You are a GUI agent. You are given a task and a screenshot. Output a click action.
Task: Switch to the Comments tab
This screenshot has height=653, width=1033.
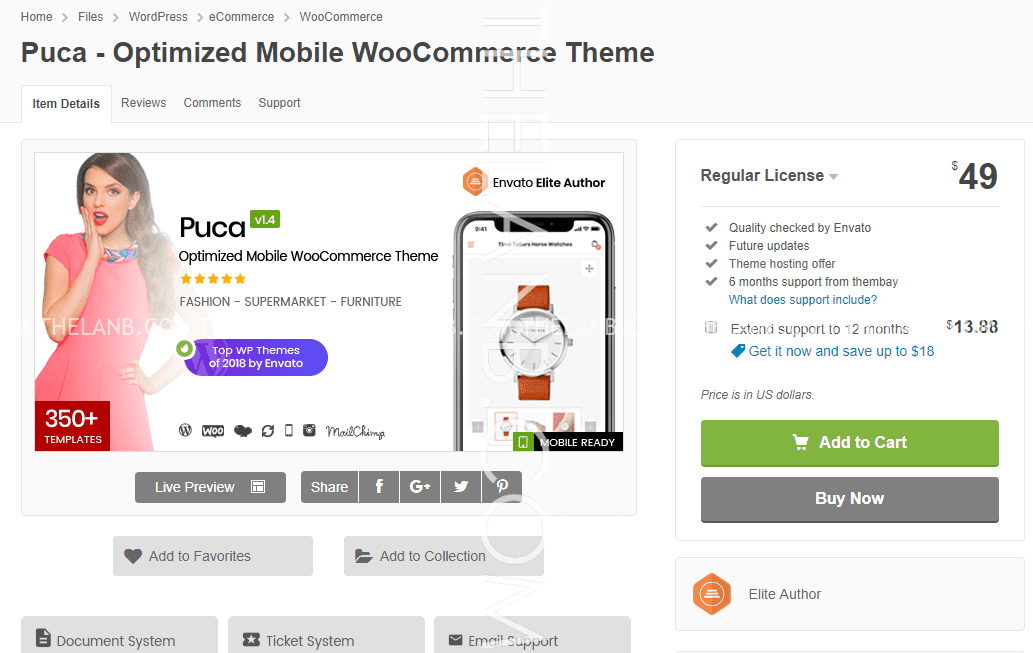(x=212, y=103)
